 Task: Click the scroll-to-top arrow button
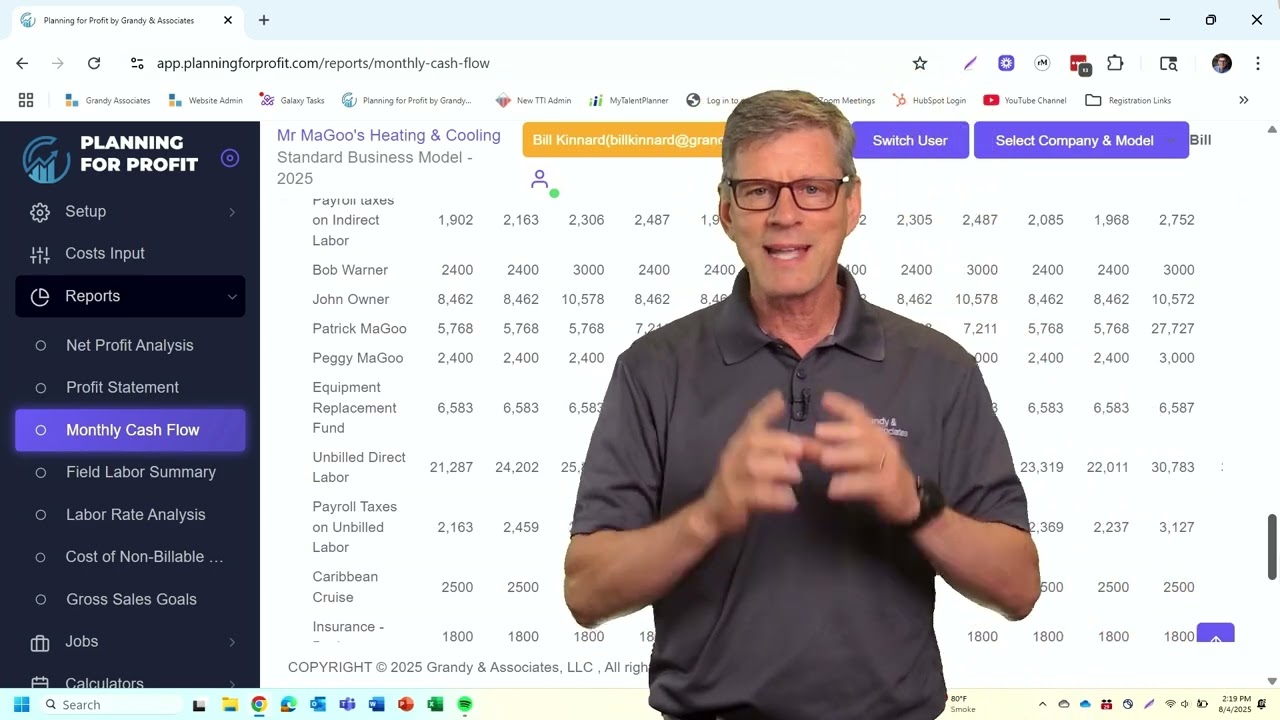(x=1215, y=635)
